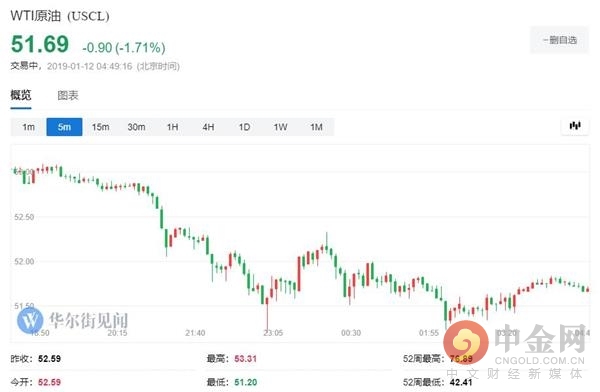Viewport: 600px width, 392px height.
Task: Switch chart to 30m interval
Action: click(136, 127)
